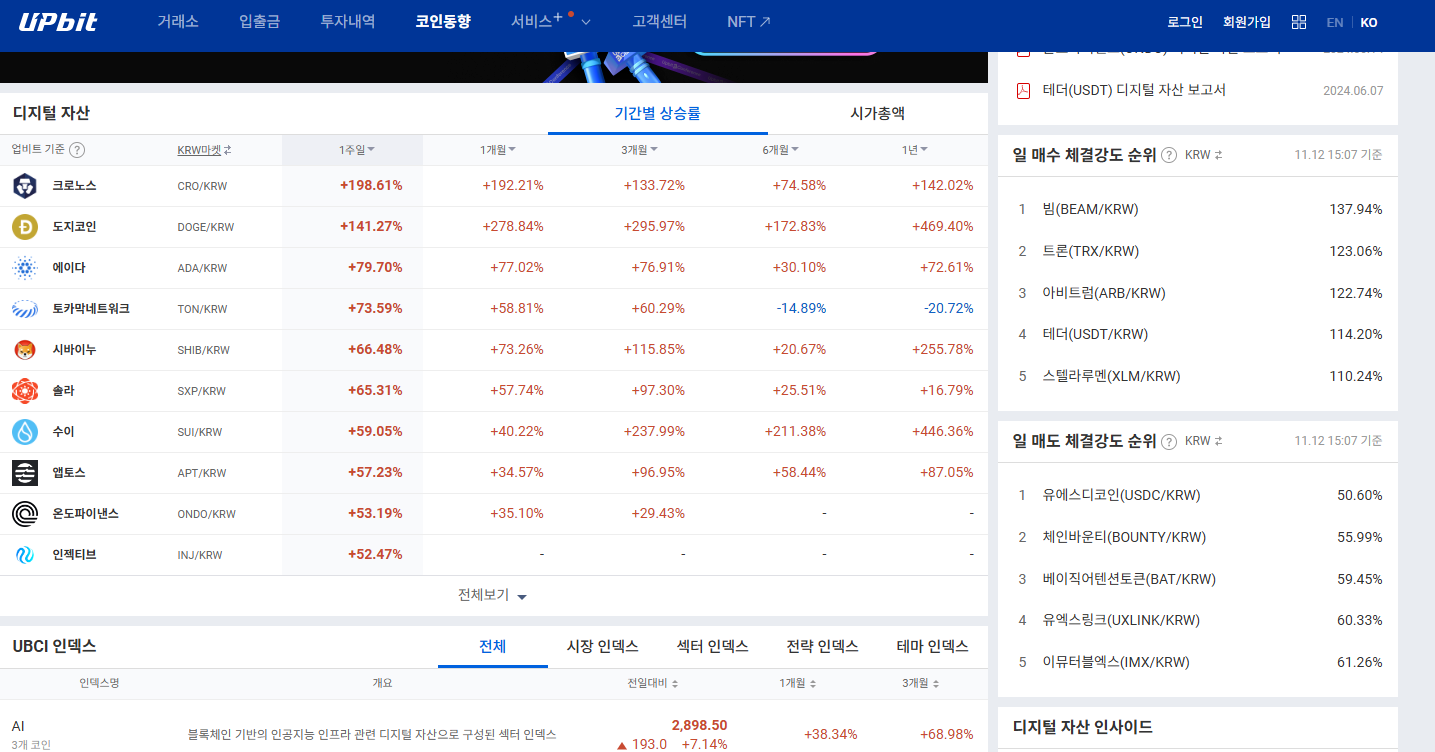
Task: Click the Aptos coin icon
Action: [25, 473]
